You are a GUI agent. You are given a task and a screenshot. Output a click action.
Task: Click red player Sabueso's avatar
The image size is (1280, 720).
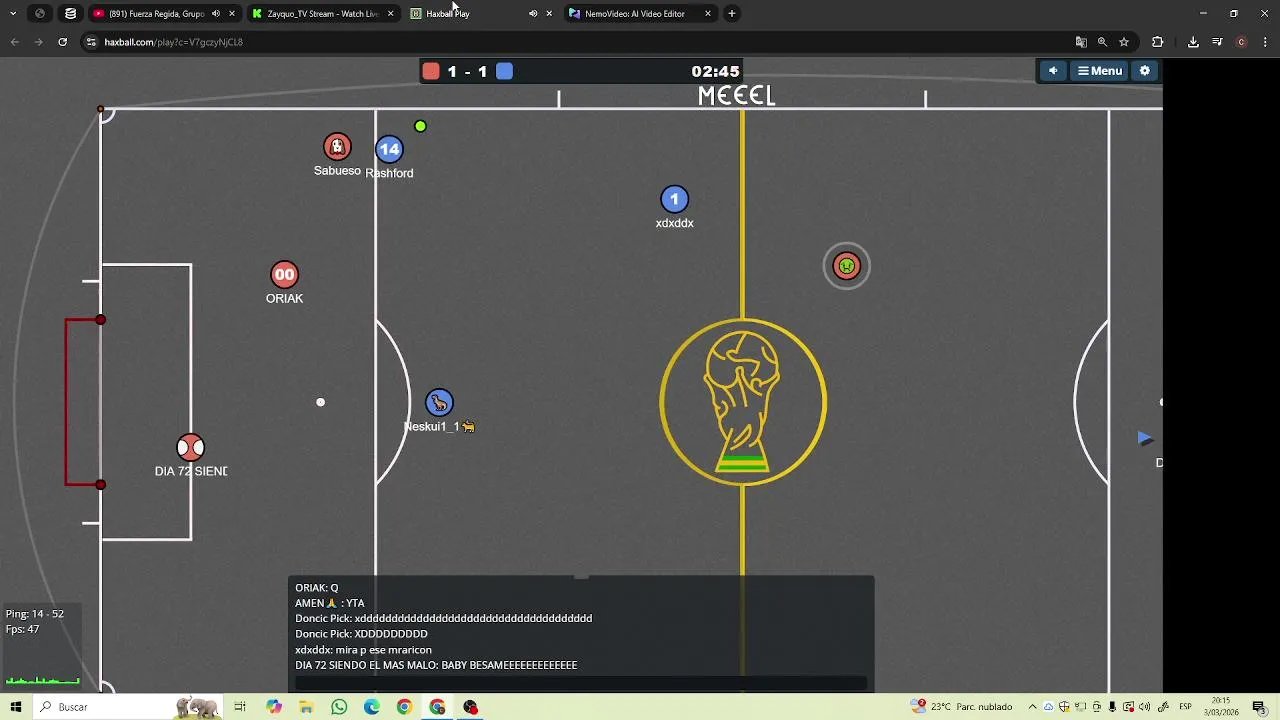coord(337,147)
